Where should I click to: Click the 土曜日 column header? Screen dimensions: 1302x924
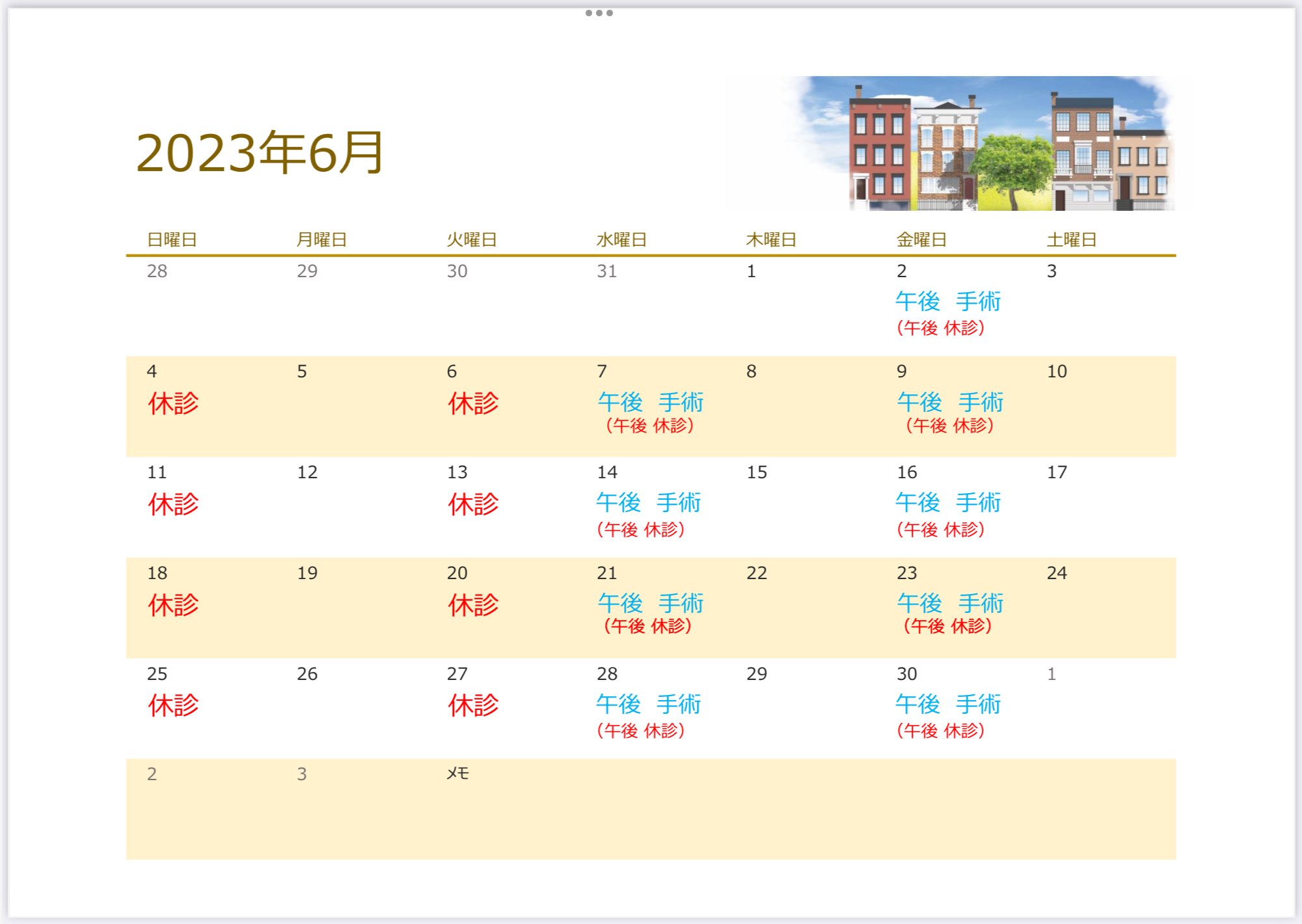[x=1071, y=240]
